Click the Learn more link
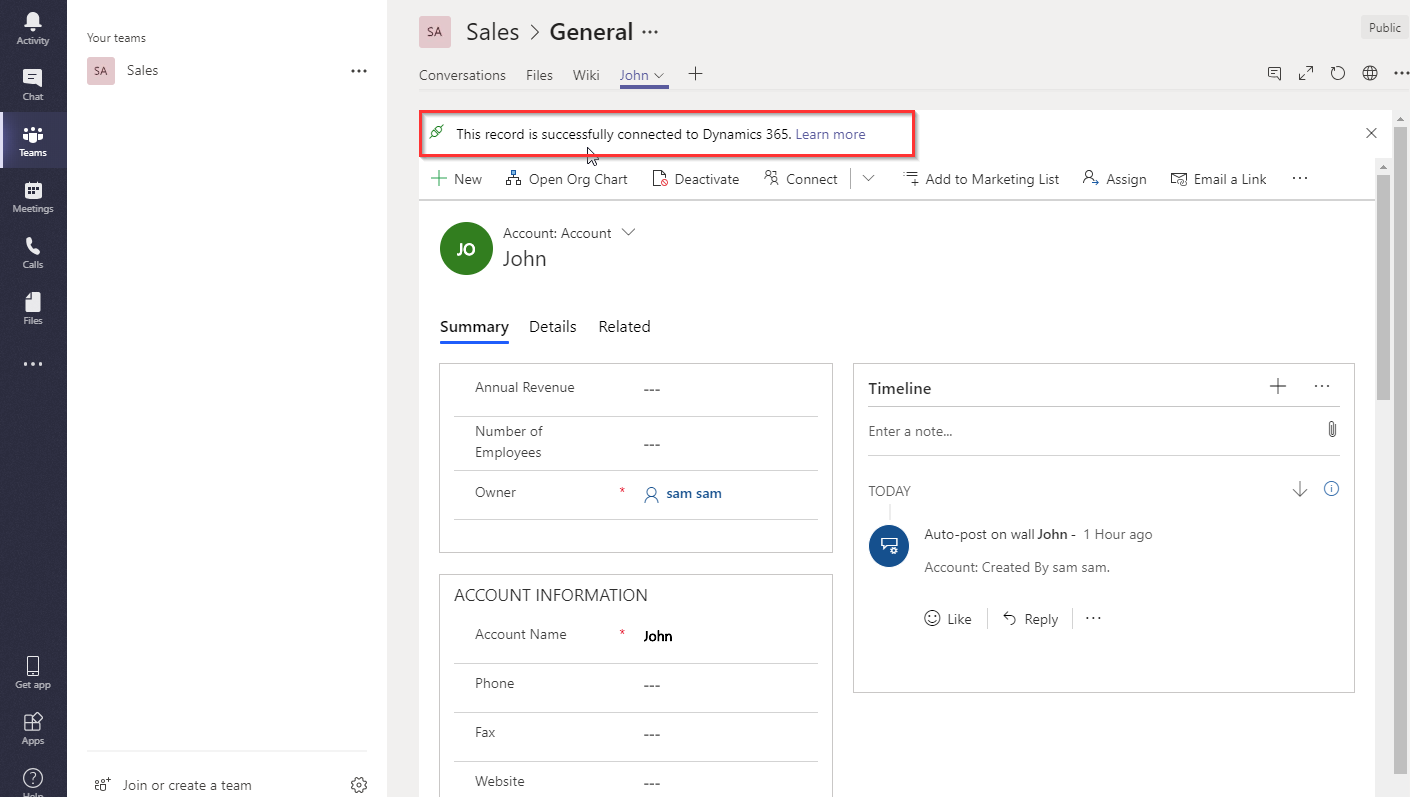Screen dimensions: 1410x797 (830, 134)
